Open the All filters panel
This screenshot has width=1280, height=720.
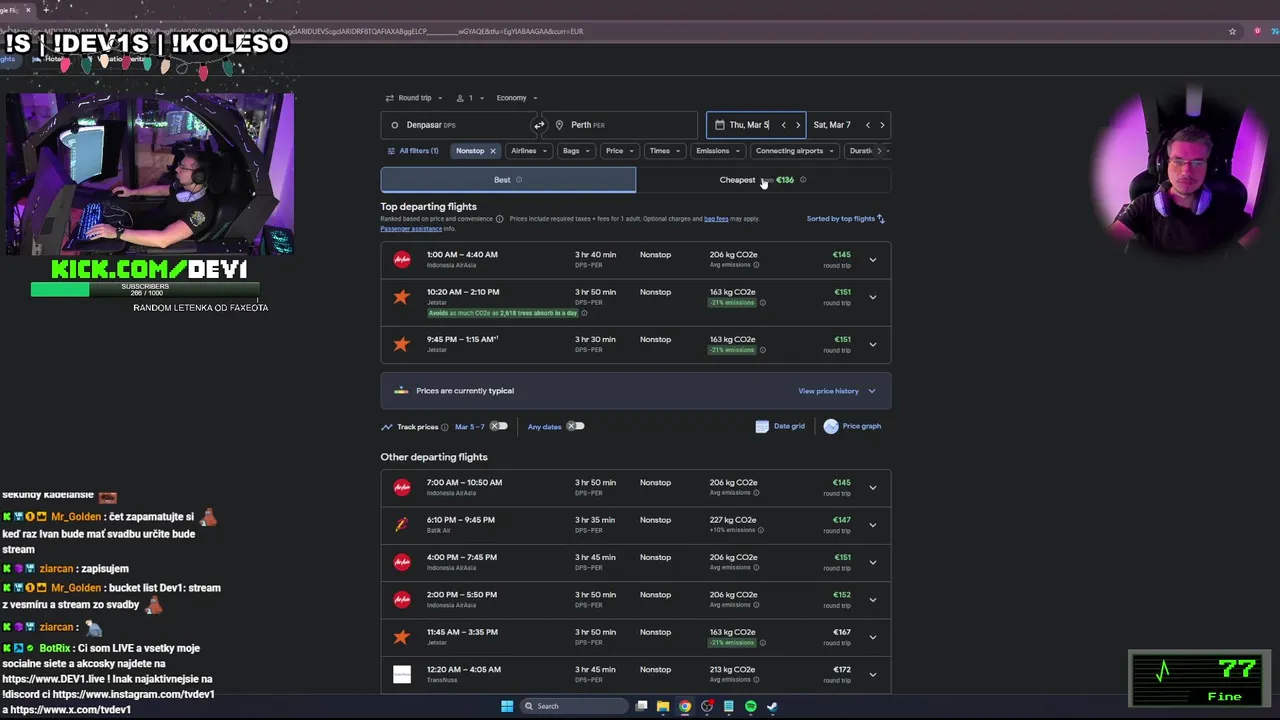(x=413, y=151)
